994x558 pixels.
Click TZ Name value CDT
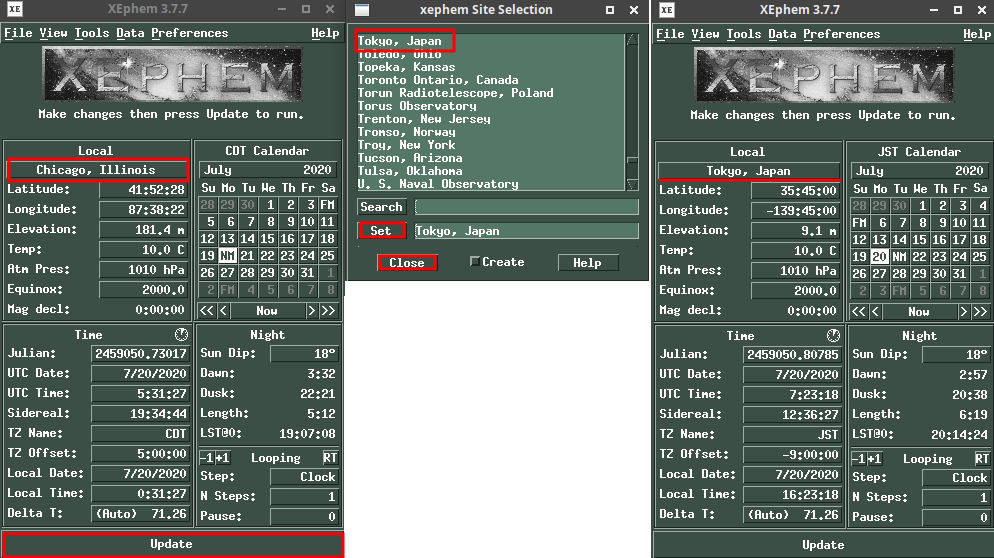[x=139, y=434]
